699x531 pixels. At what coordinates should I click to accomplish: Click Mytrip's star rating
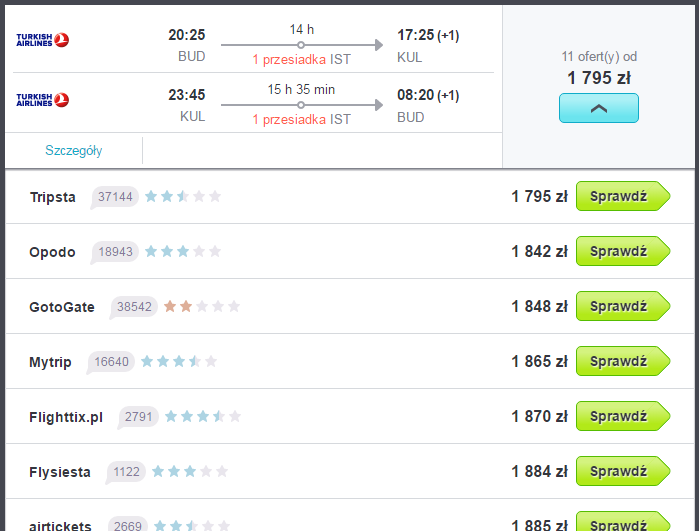point(179,361)
